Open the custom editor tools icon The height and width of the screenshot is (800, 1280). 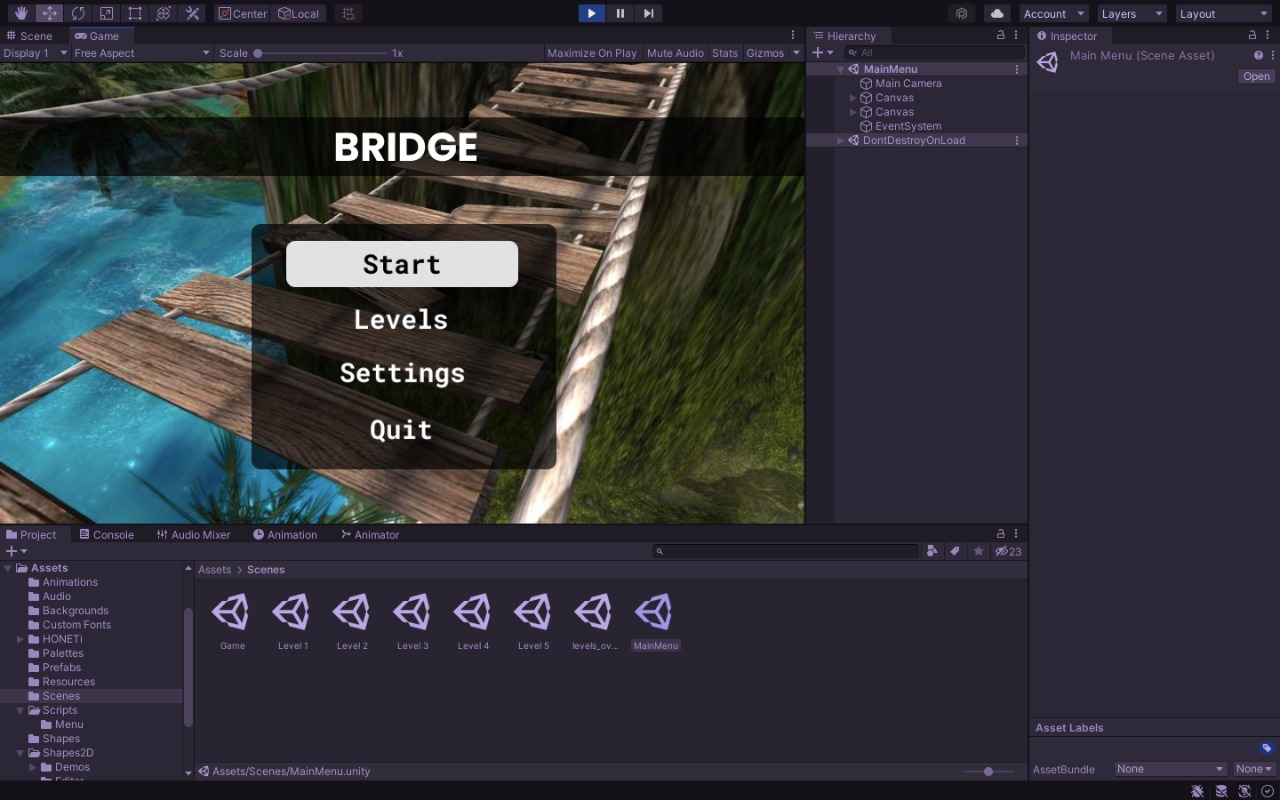193,13
